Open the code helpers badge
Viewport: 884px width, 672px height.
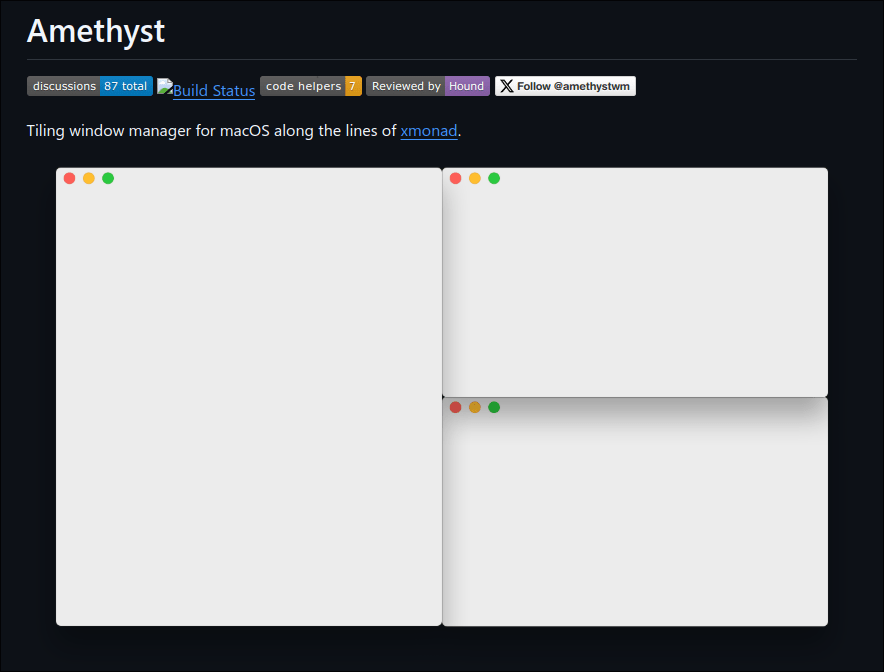pyautogui.click(x=310, y=86)
